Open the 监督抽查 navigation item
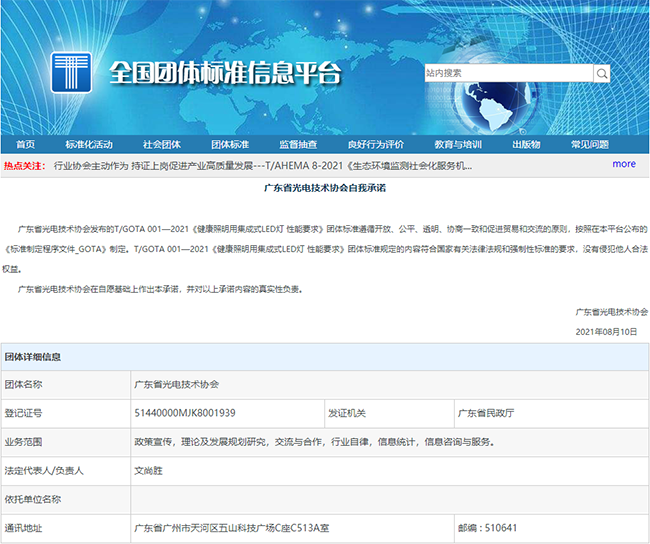This screenshot has width=650, height=544. point(298,144)
